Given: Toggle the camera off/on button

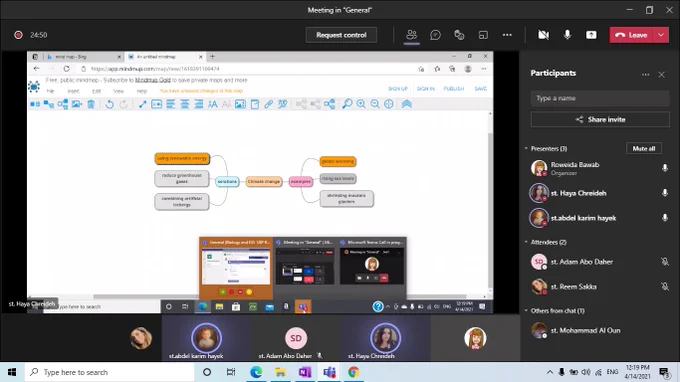Looking at the screenshot, I should pos(543,35).
